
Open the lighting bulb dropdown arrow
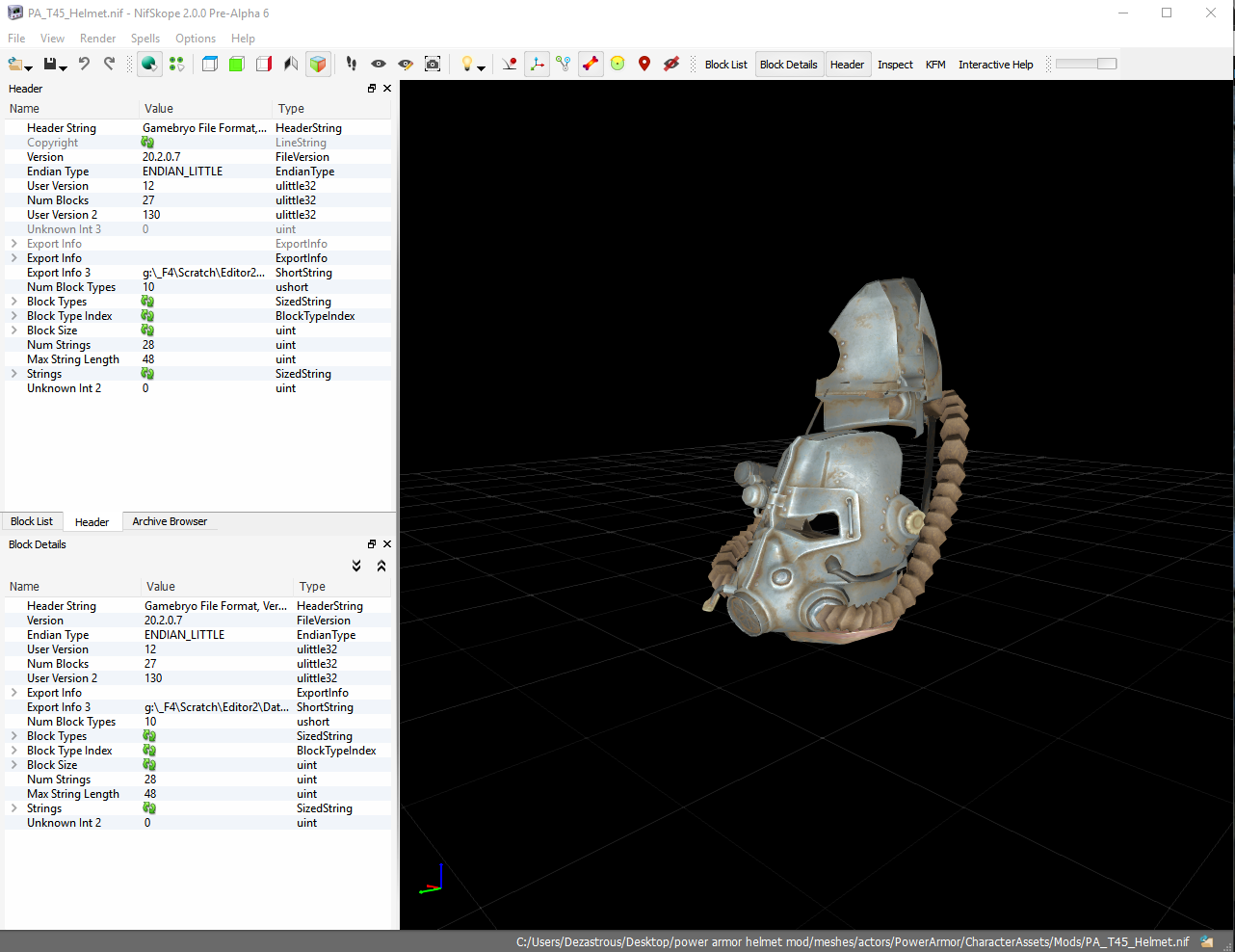pyautogui.click(x=481, y=66)
